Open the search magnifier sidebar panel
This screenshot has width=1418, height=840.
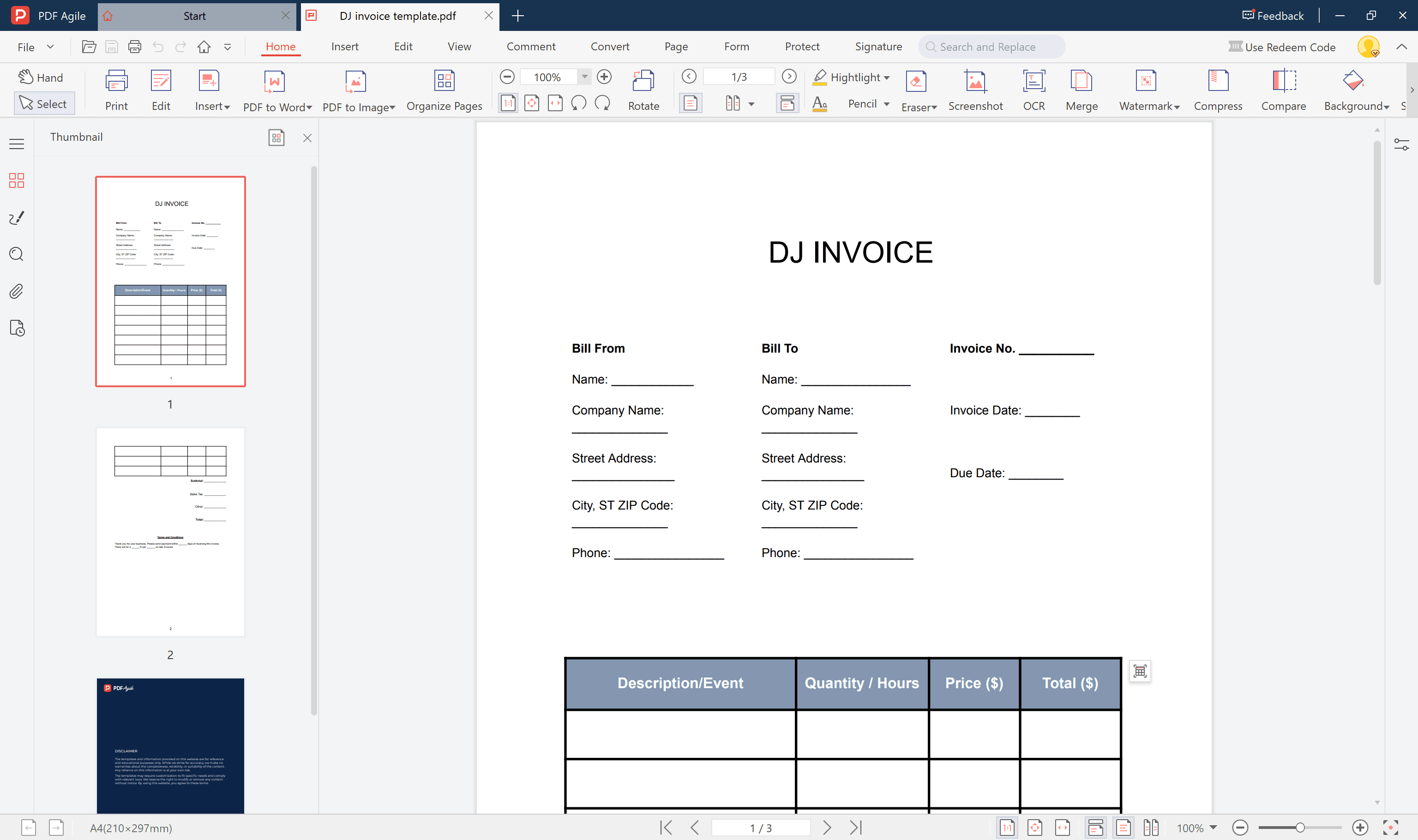[x=17, y=254]
